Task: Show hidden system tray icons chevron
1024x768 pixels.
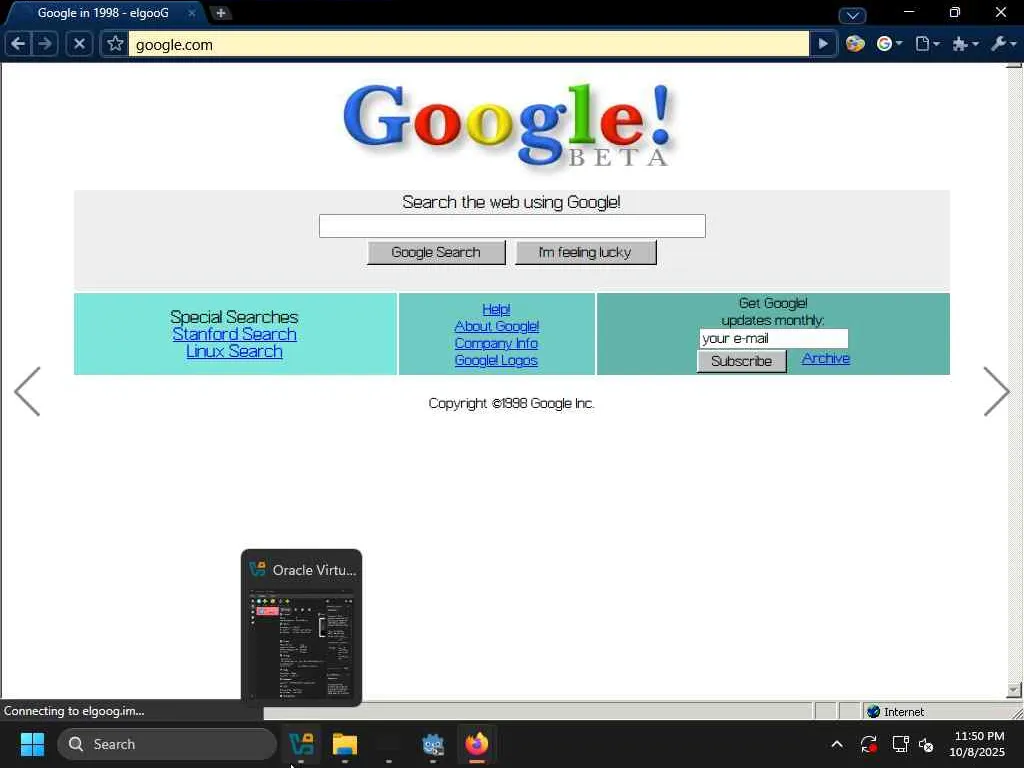Action: click(837, 744)
